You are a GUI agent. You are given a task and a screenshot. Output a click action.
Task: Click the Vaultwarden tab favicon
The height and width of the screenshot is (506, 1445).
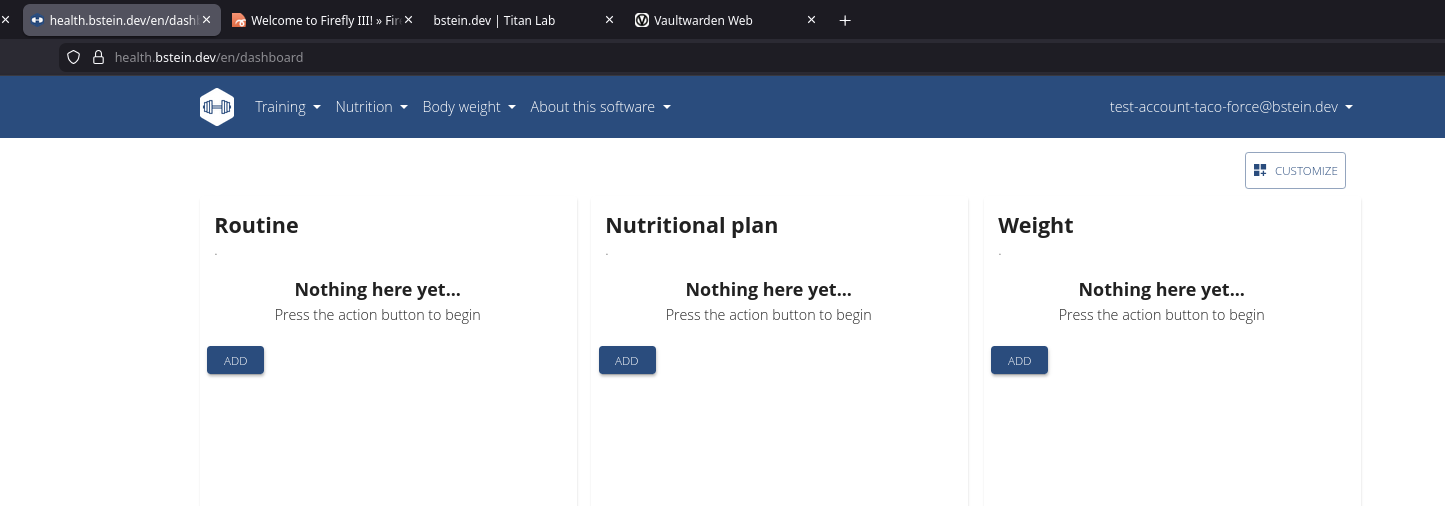pyautogui.click(x=642, y=20)
